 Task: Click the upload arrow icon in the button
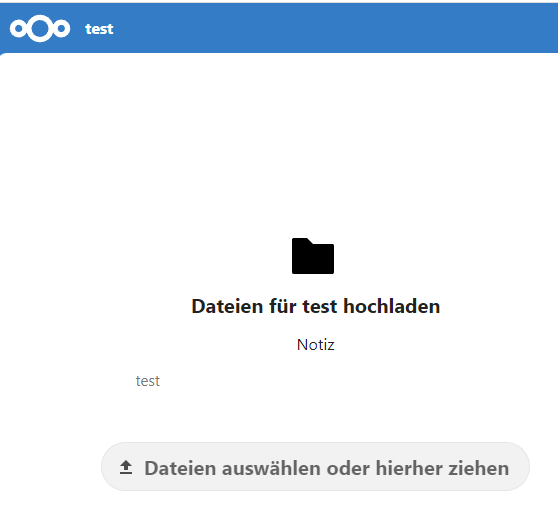coord(126,468)
